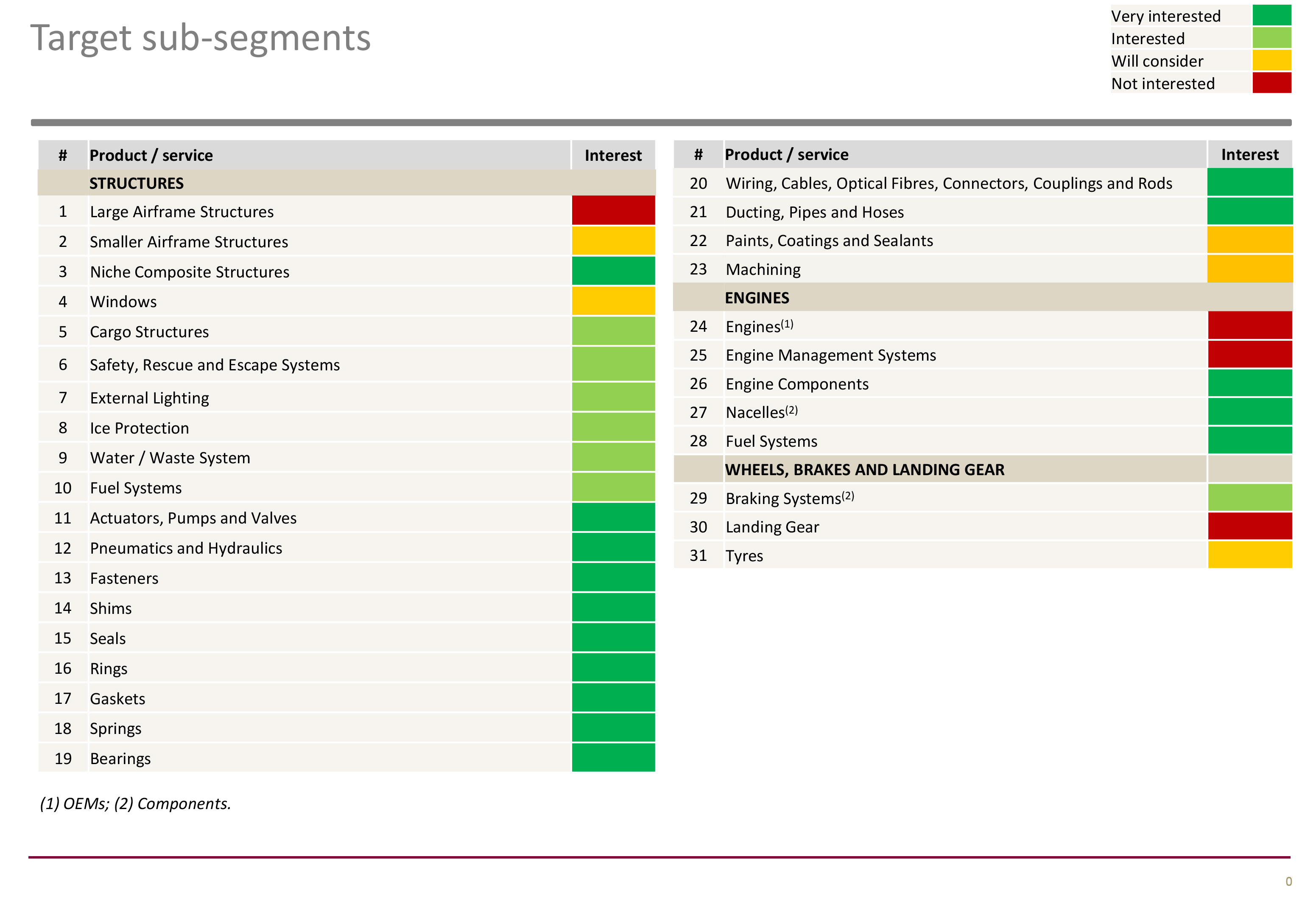Click the OEMs and Components footnote
The image size is (1316, 899).
pyautogui.click(x=135, y=803)
